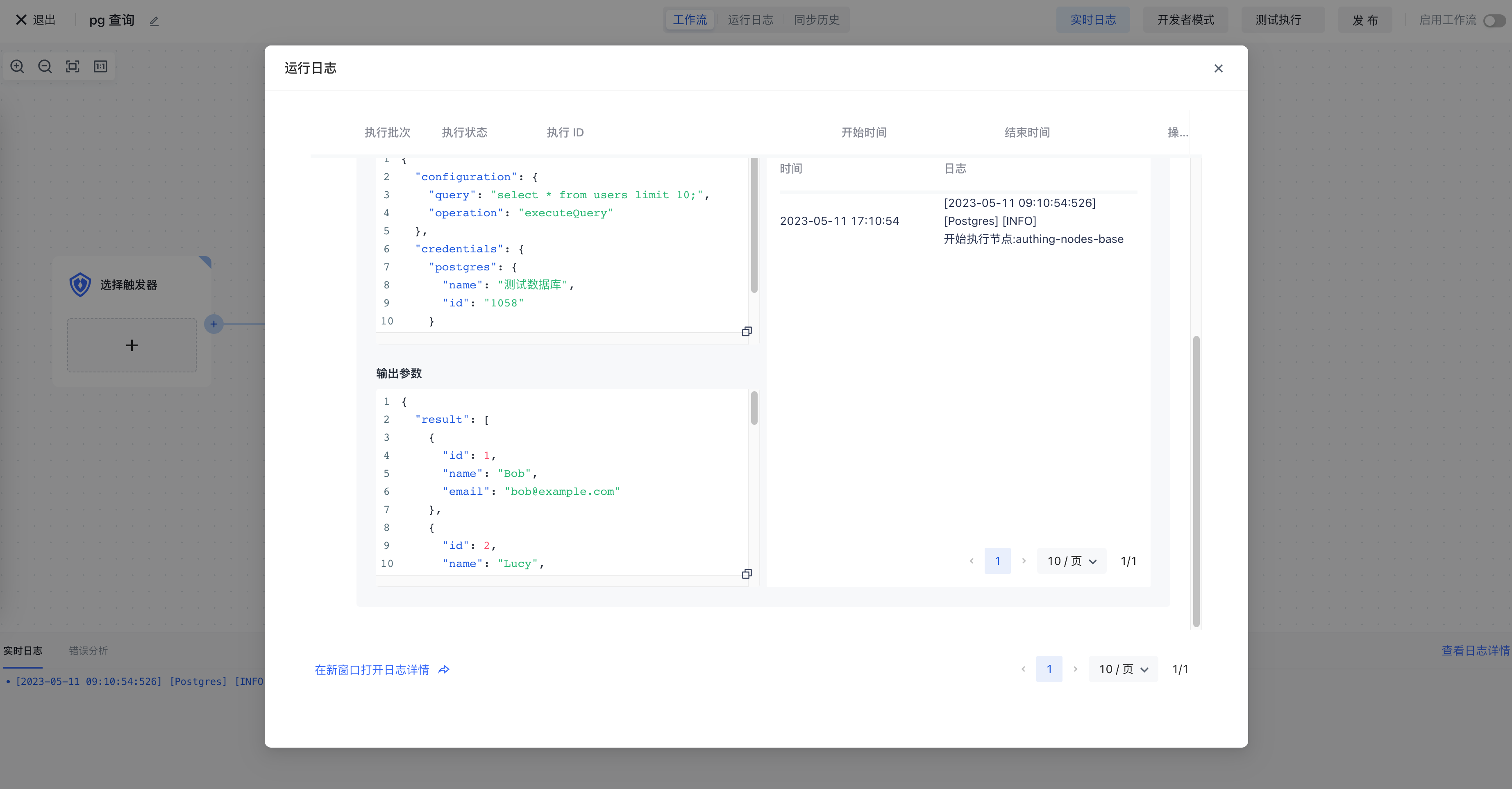Click the zoom in magnifier icon

tap(18, 66)
